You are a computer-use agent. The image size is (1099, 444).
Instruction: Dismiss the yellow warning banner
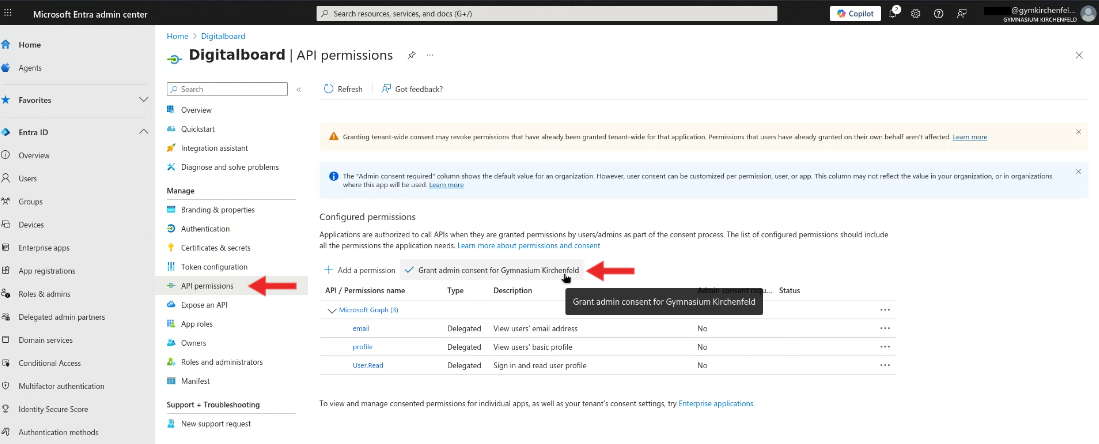pyautogui.click(x=1078, y=132)
